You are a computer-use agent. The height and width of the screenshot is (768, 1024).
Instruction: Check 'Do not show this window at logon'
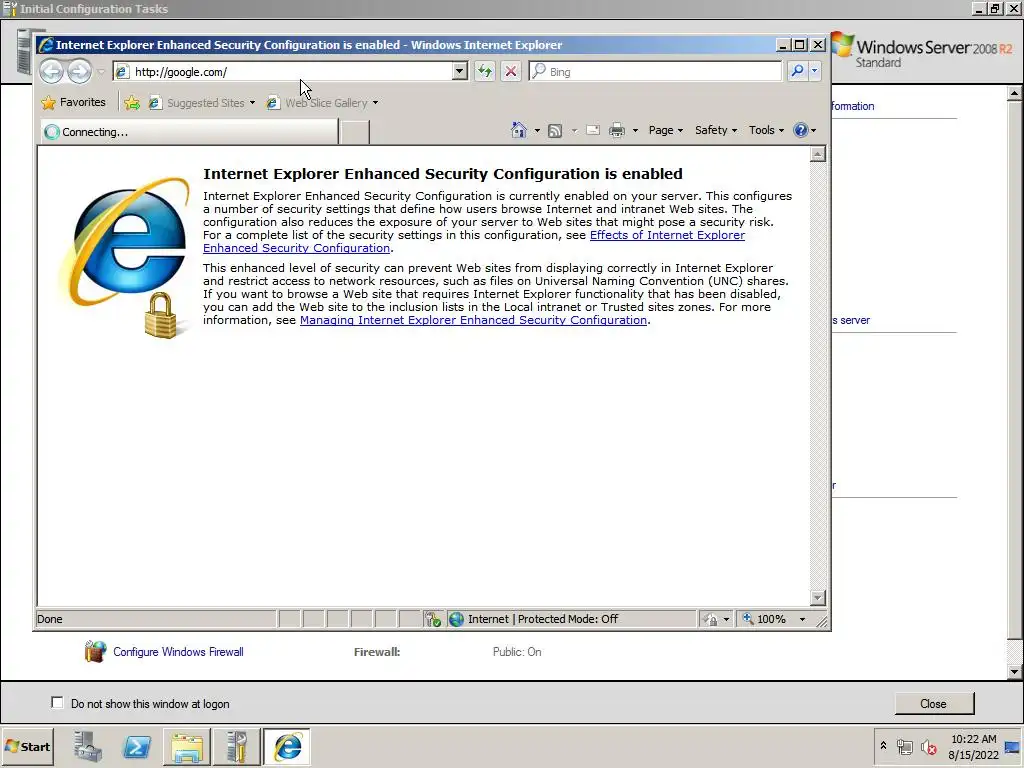coord(57,703)
